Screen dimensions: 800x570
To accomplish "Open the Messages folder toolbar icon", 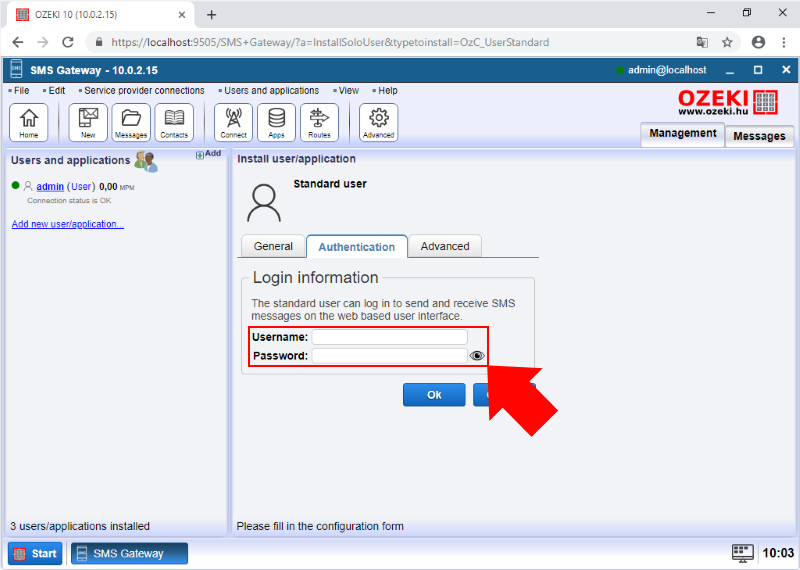I will click(x=131, y=122).
